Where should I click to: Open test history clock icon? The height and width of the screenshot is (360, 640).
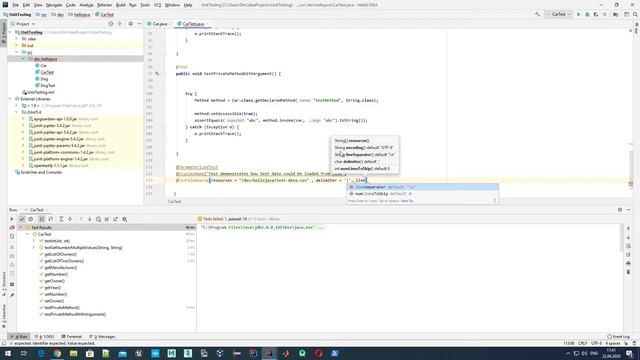[x=98, y=219]
